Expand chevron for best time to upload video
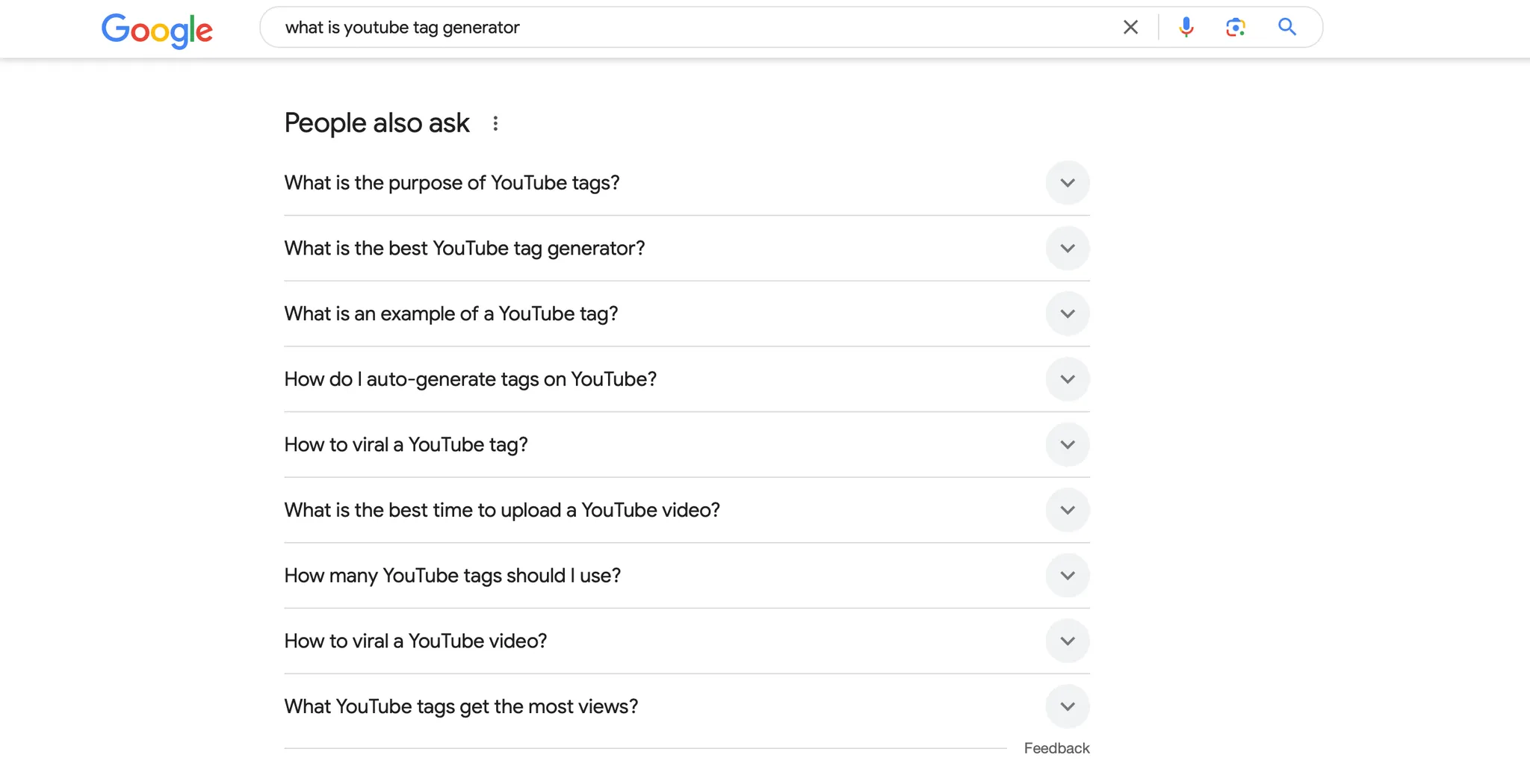The image size is (1530, 784). click(1068, 510)
